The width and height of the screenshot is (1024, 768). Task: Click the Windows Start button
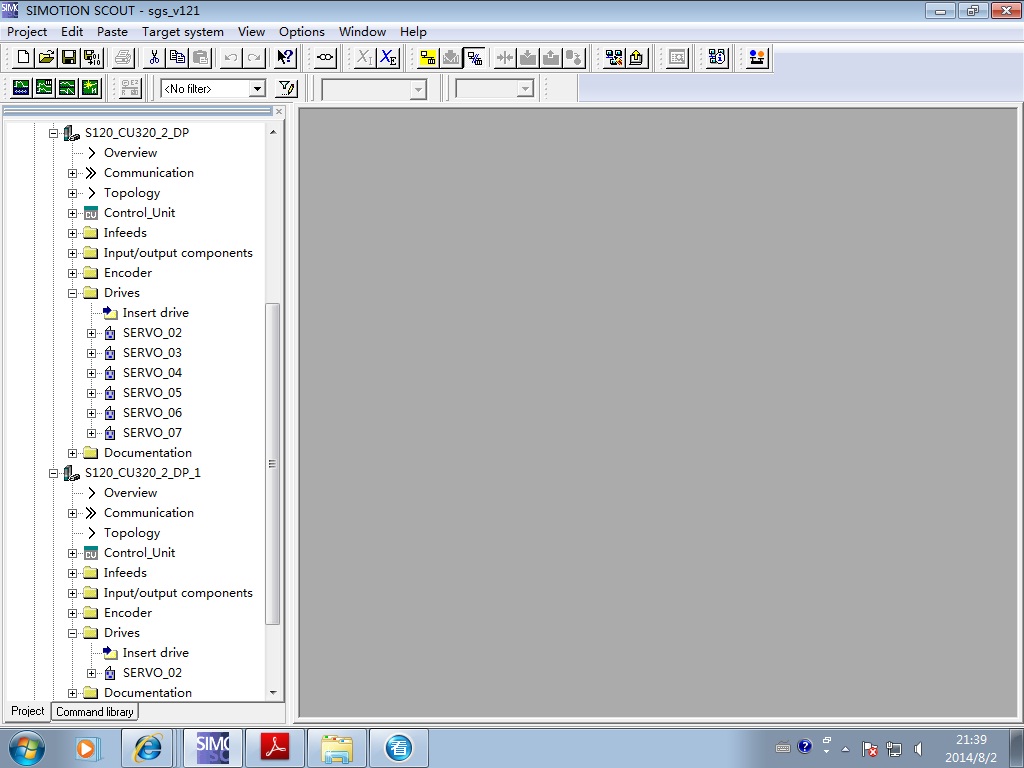pos(27,748)
